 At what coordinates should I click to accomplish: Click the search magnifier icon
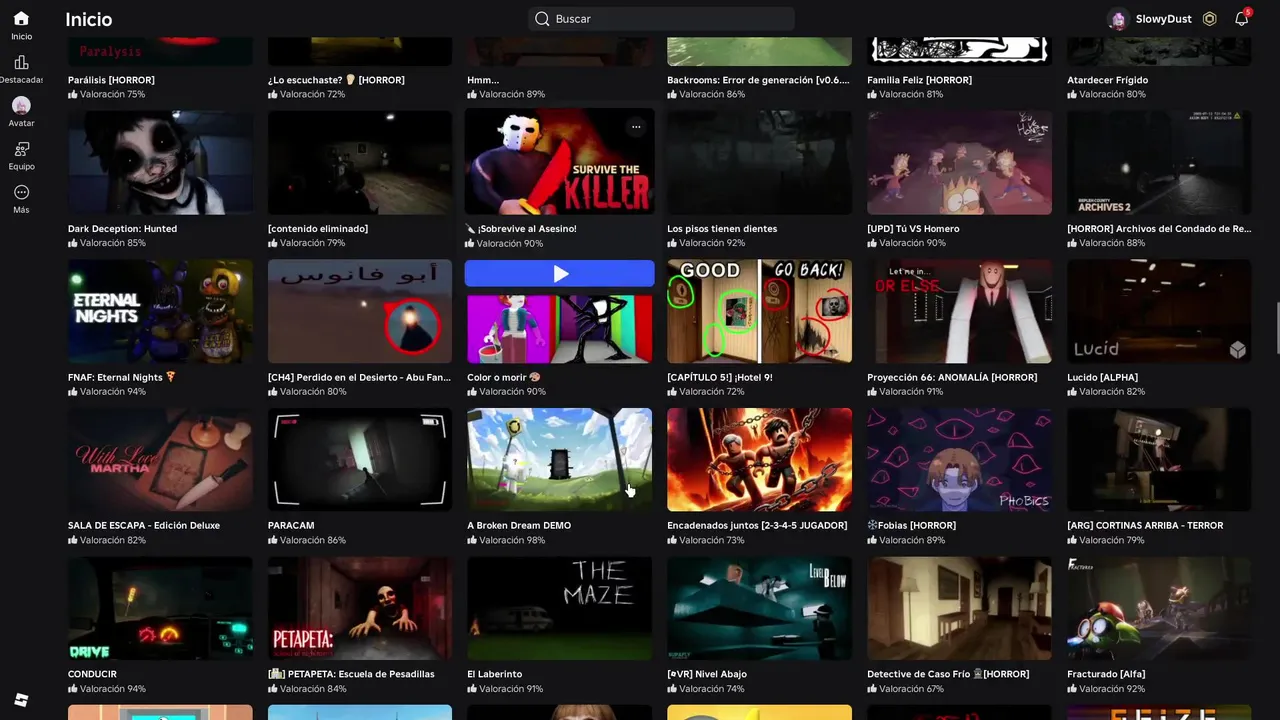pyautogui.click(x=542, y=19)
